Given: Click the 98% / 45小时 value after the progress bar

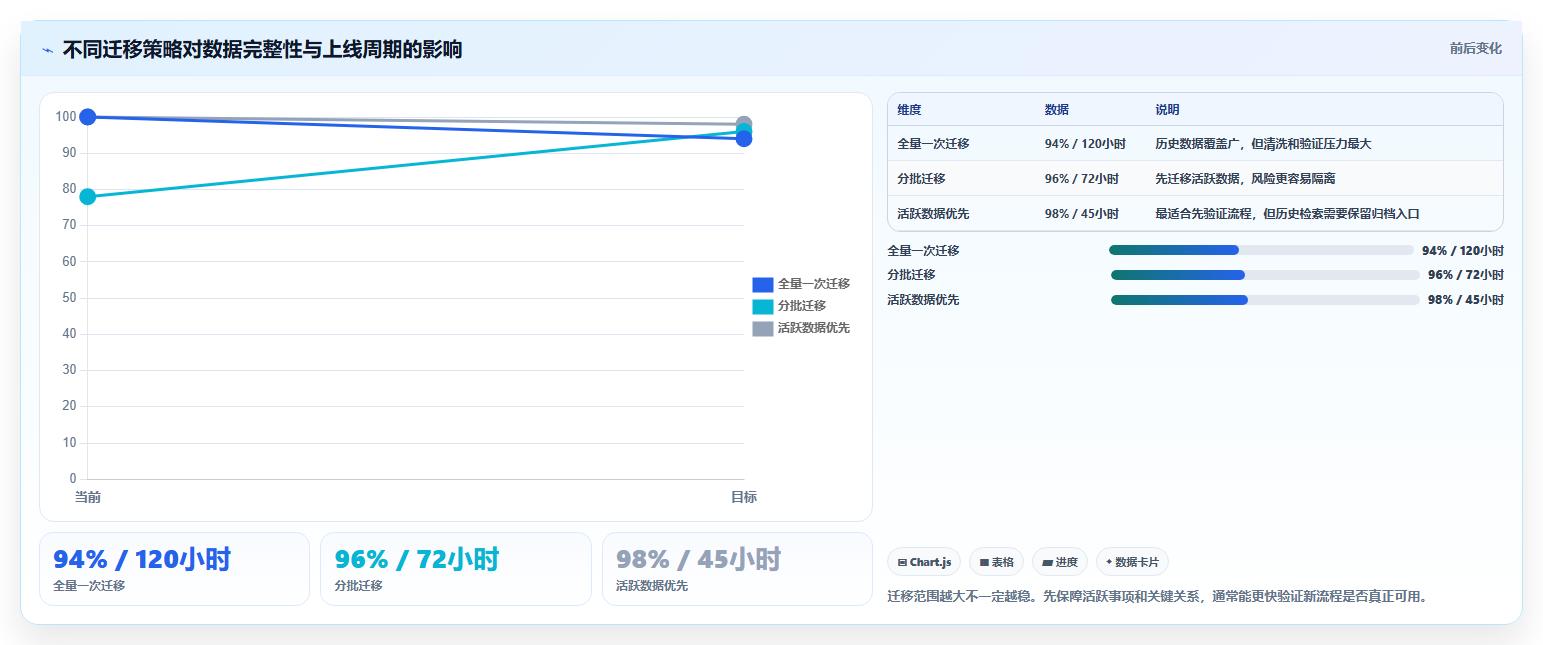Looking at the screenshot, I should [1466, 300].
